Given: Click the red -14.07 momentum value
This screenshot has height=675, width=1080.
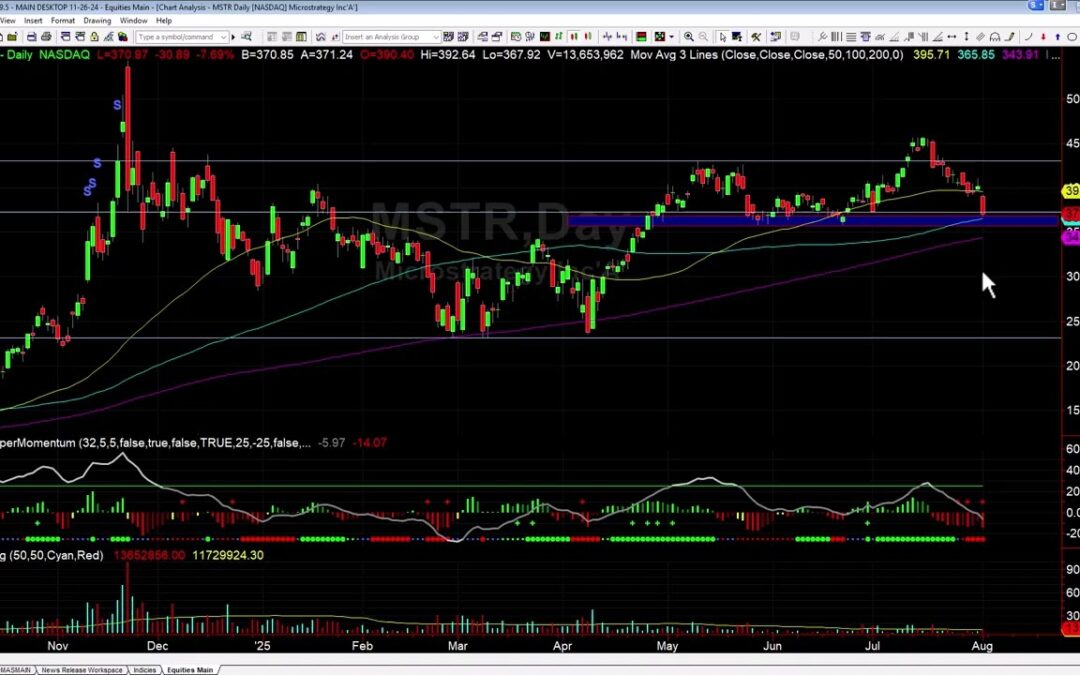Looking at the screenshot, I should (369, 443).
